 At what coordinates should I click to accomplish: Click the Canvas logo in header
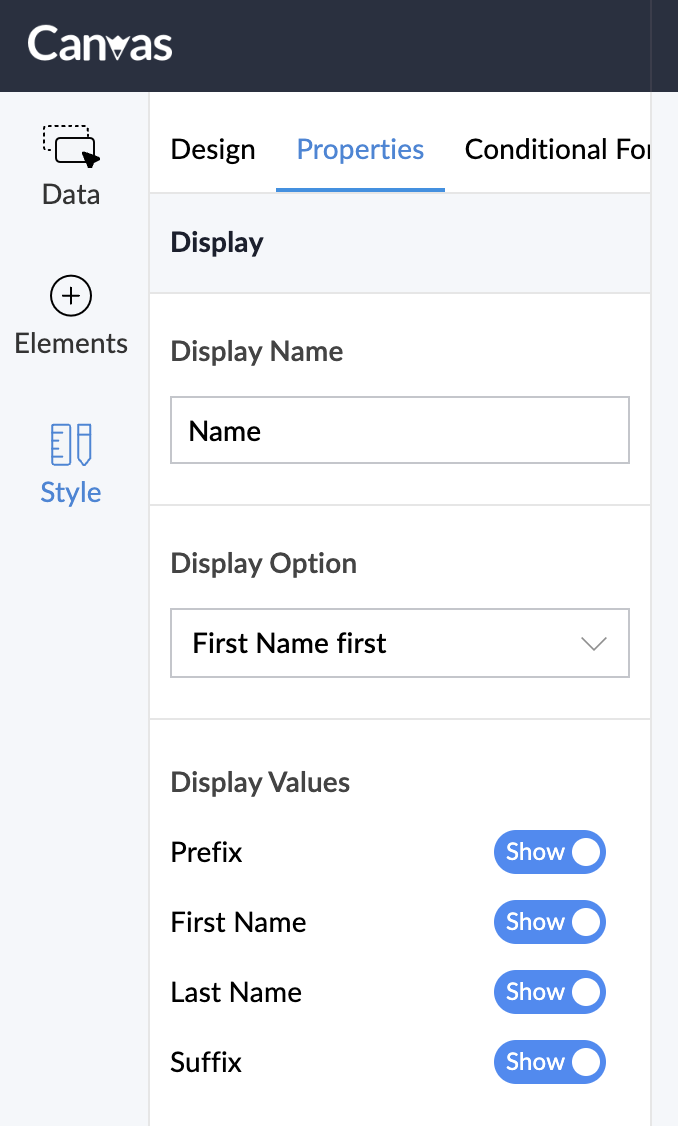[100, 45]
